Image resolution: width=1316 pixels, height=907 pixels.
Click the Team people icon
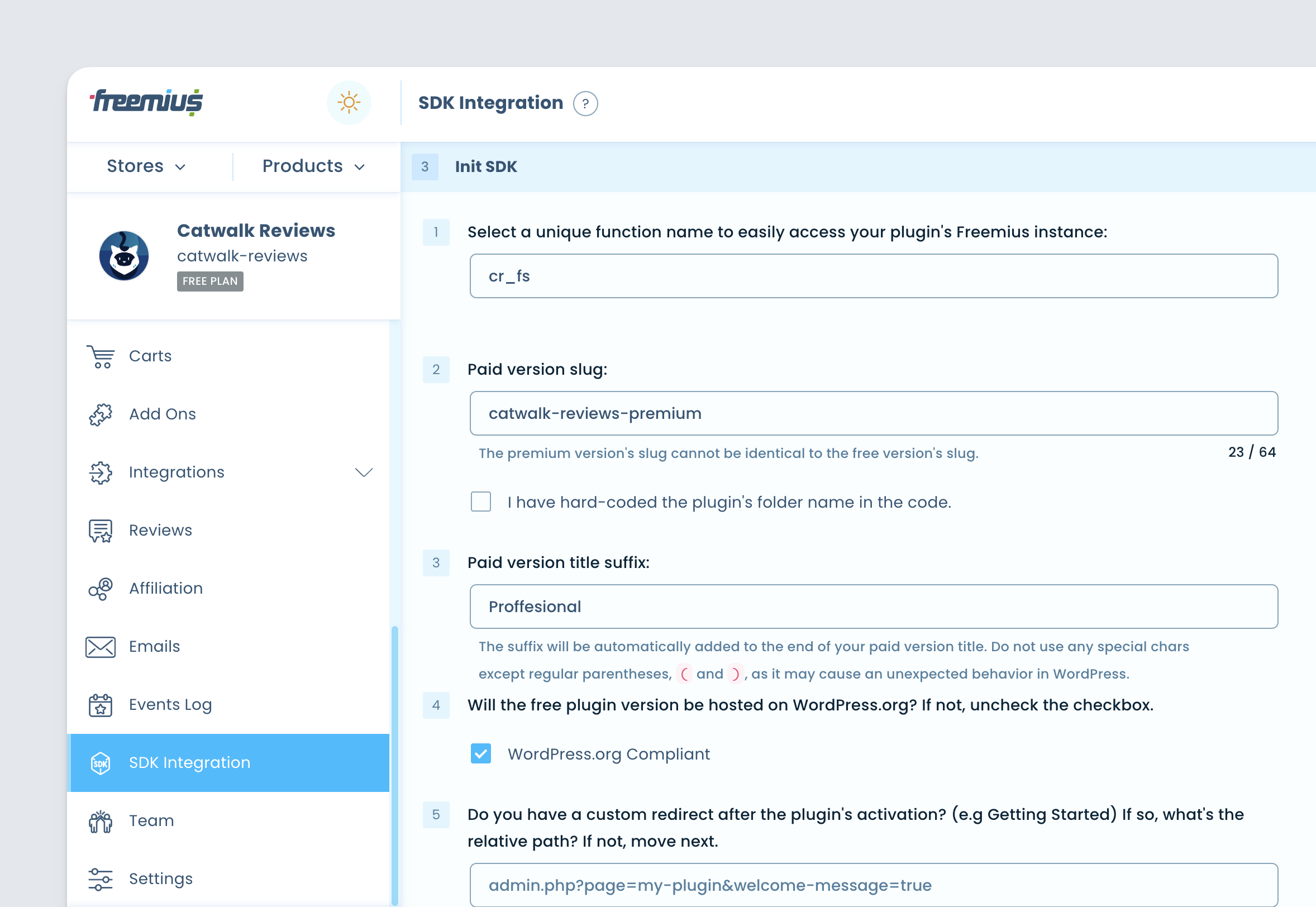click(101, 821)
